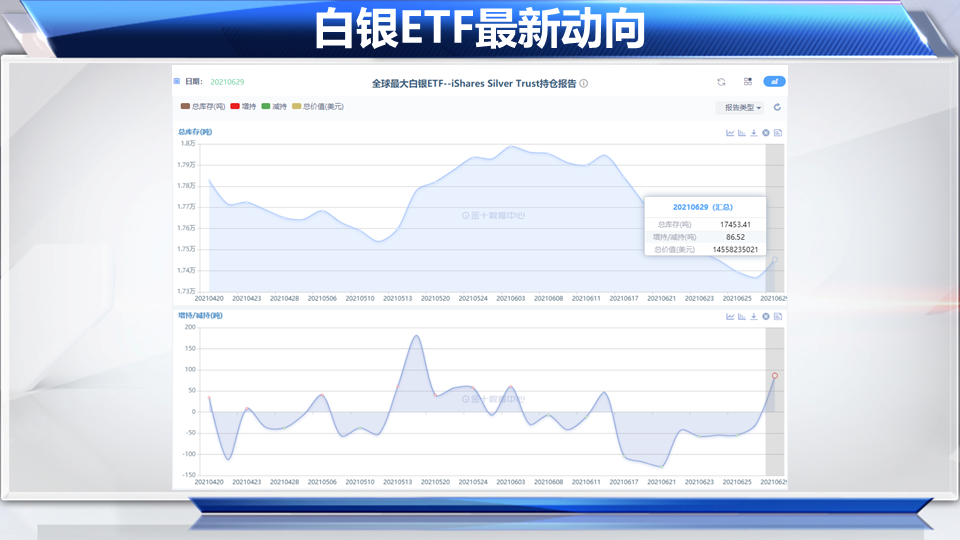Click the red 20210629 marker on 增持/减持 chart
Screen dimensions: 960x540
pos(774,375)
